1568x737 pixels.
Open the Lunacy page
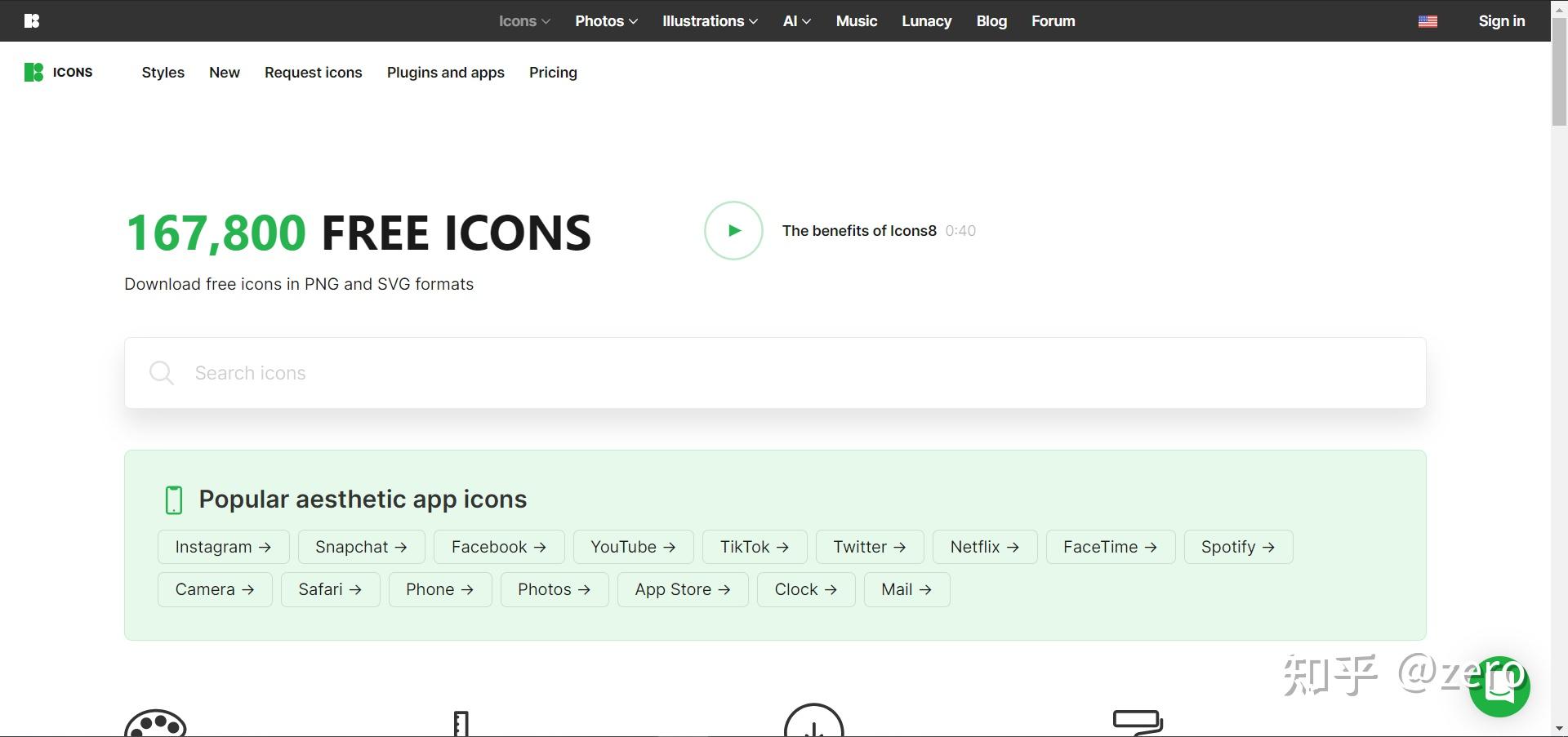coord(926,21)
